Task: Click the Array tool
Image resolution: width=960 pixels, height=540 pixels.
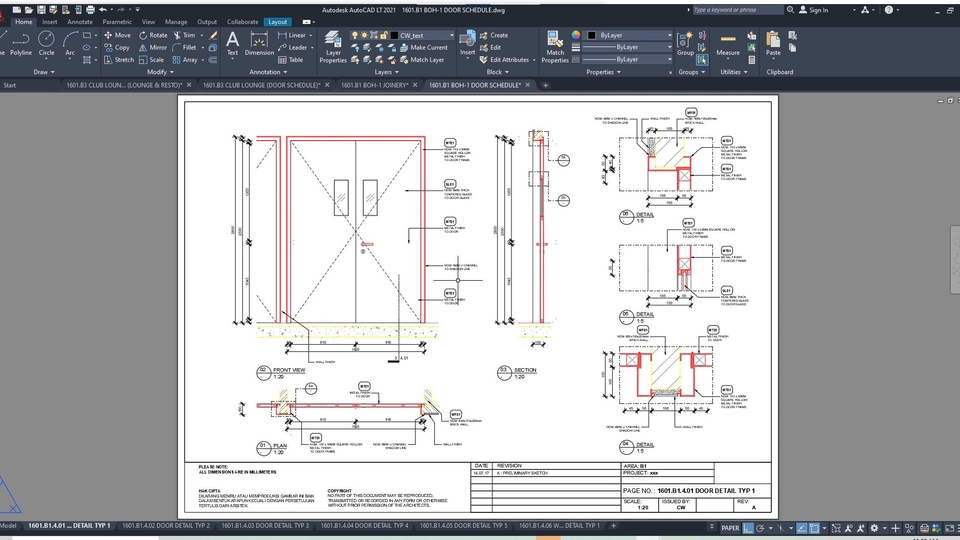Action: click(185, 60)
